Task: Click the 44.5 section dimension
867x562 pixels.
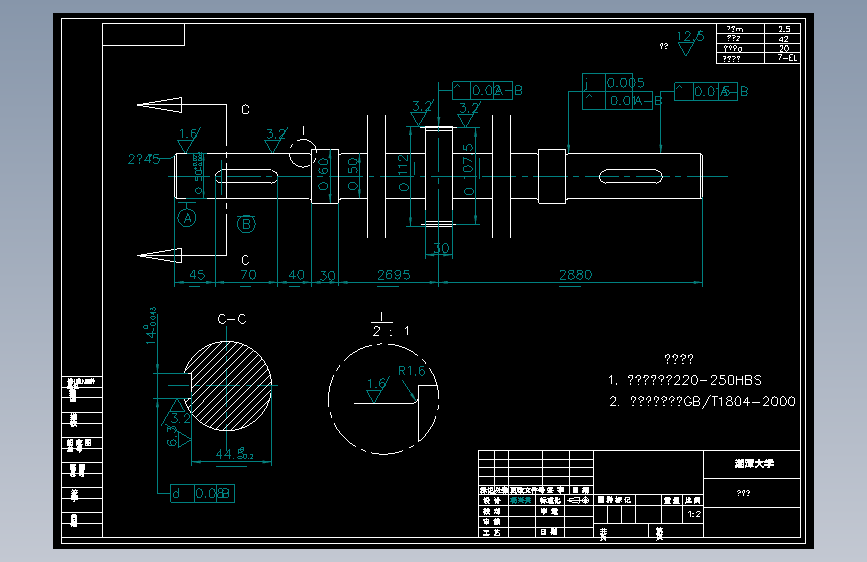Action: tap(234, 454)
